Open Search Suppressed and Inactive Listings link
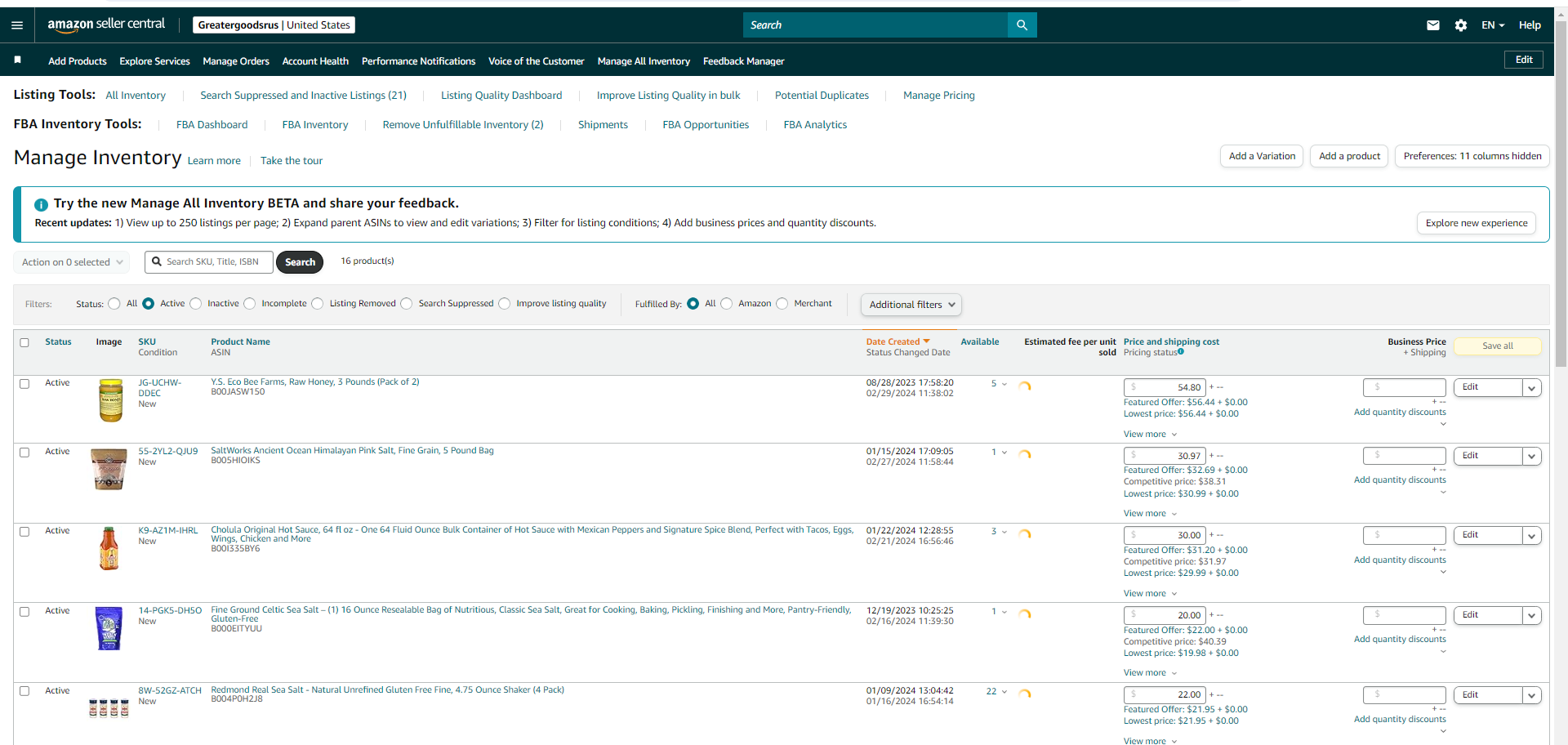 tap(304, 96)
